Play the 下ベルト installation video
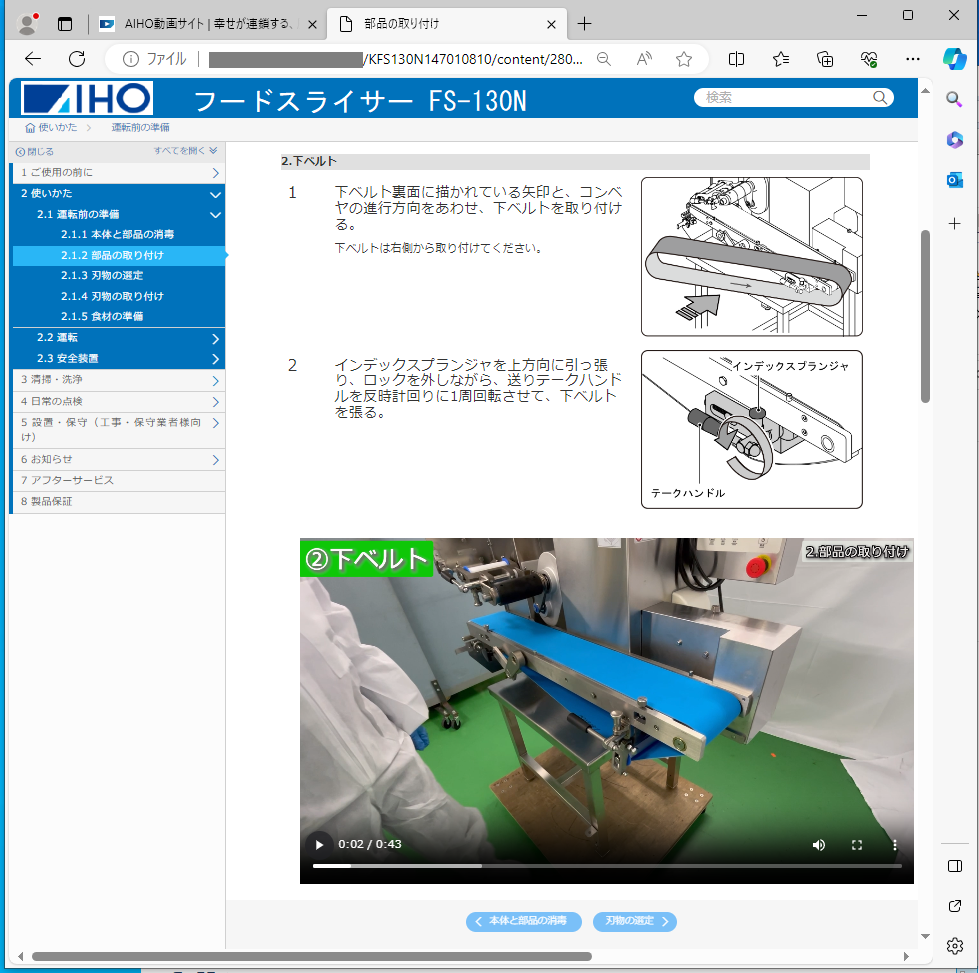This screenshot has width=979, height=973. [319, 844]
